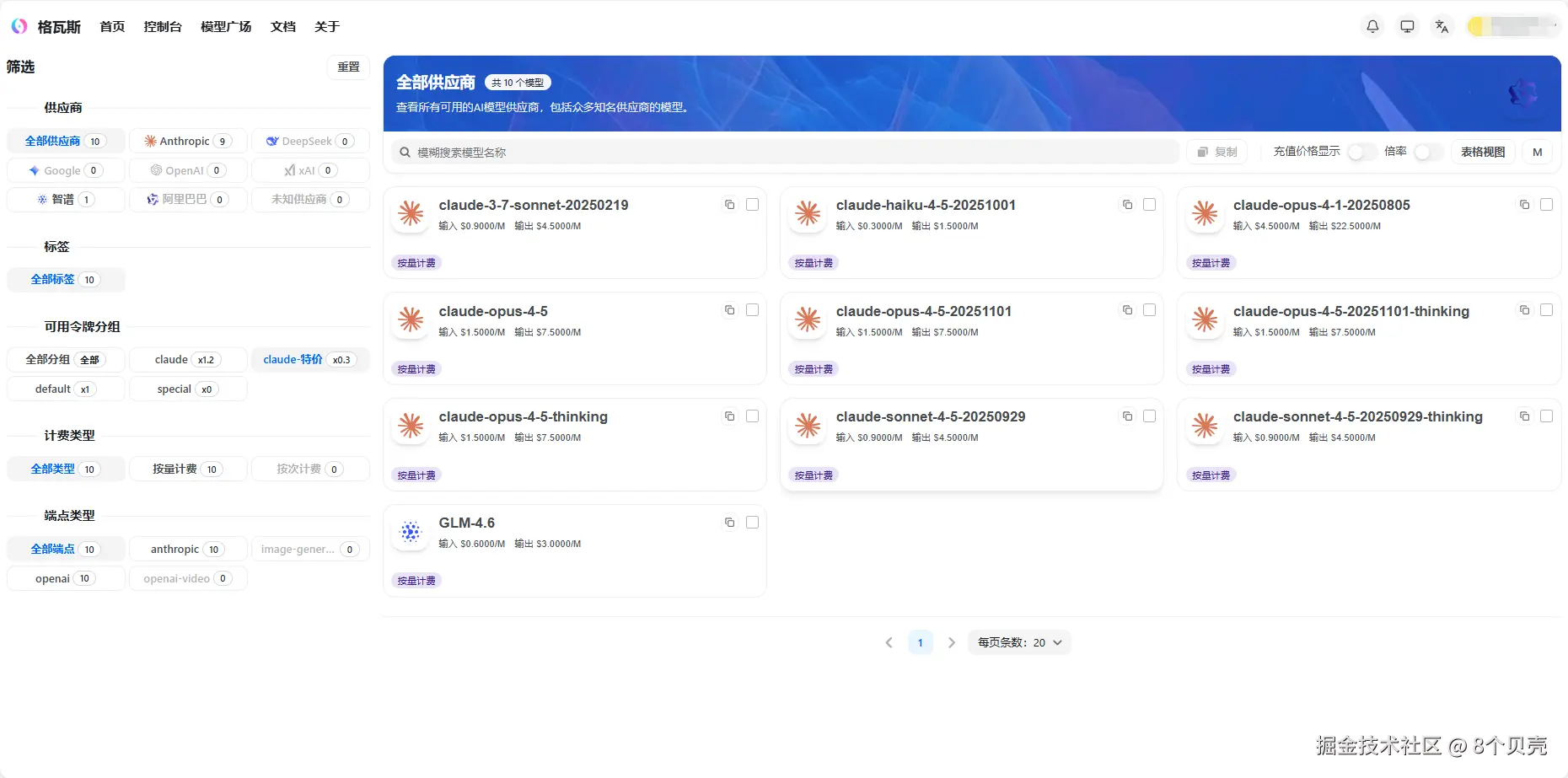This screenshot has width=1568, height=778.
Task: Select the claude x1.2 token group
Action: [x=188, y=359]
